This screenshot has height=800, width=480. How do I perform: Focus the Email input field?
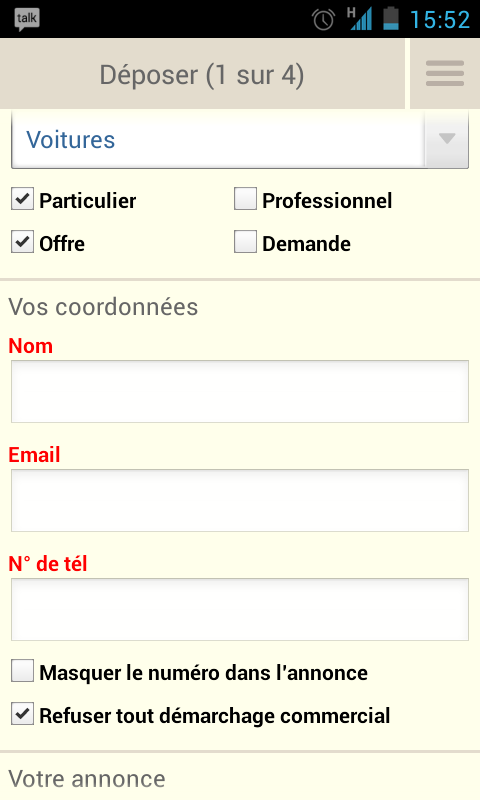[x=240, y=501]
